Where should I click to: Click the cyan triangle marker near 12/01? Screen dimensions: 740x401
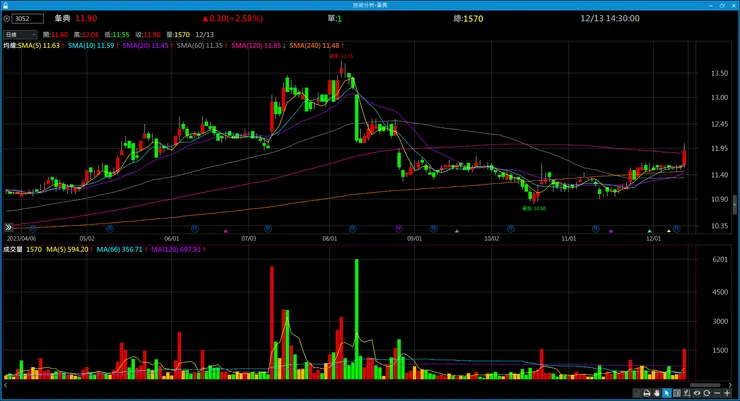[650, 231]
